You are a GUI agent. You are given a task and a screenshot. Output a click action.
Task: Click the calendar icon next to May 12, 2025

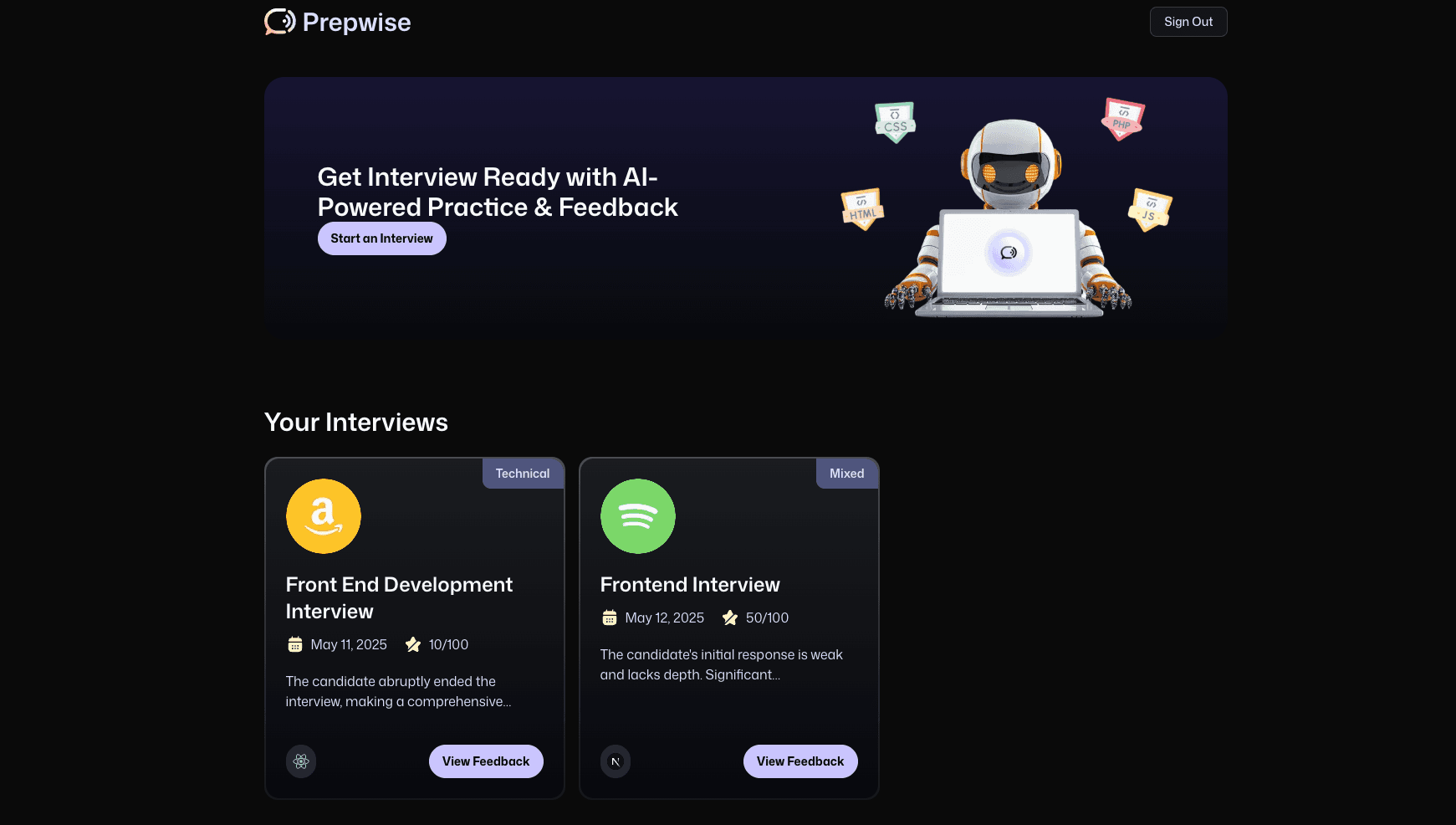pyautogui.click(x=609, y=617)
